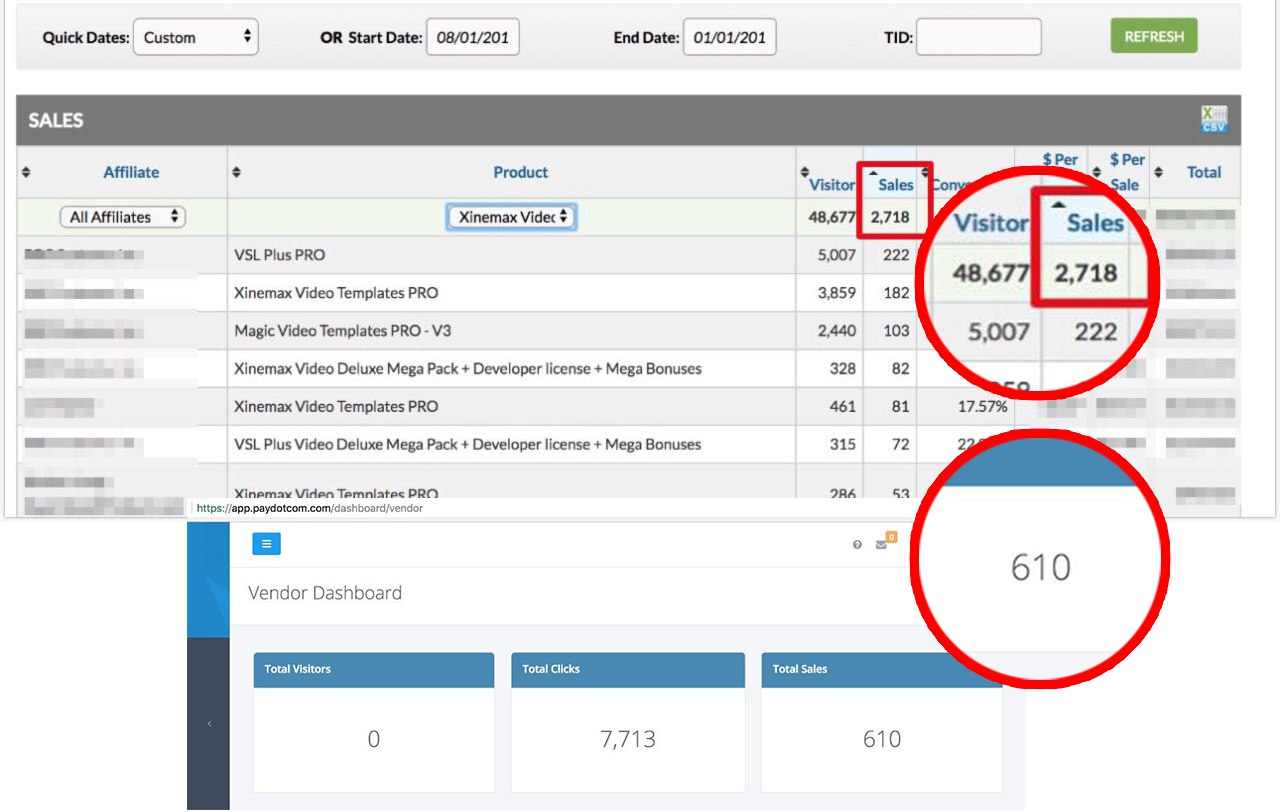The image size is (1280, 812).
Task: Click the sort arrows beside Total header
Action: point(1159,172)
